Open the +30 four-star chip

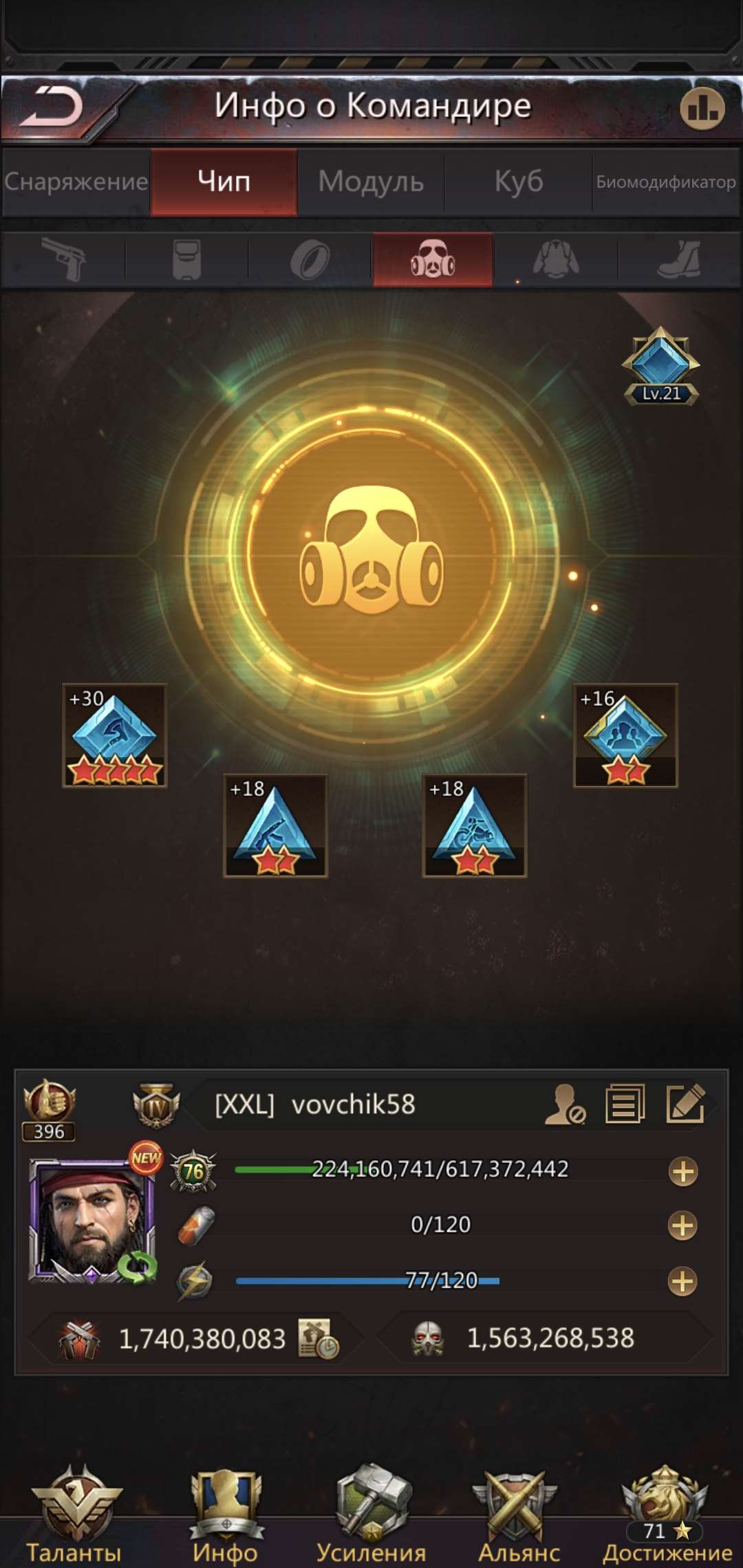coord(114,735)
